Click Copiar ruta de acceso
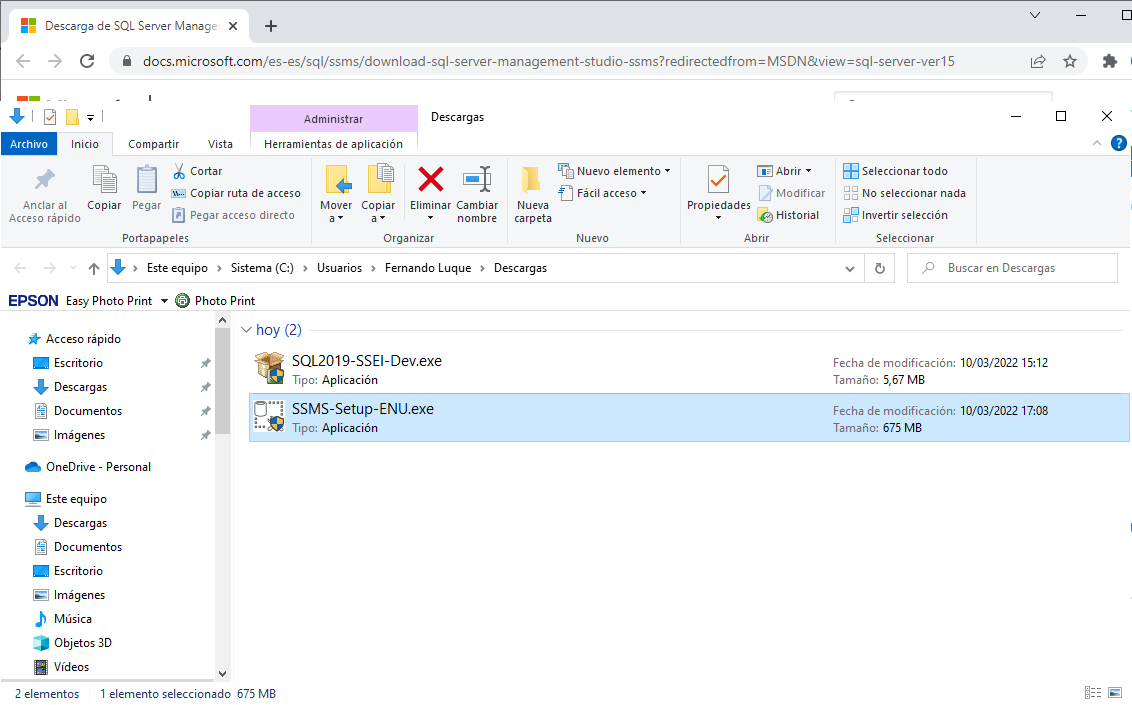Image resolution: width=1132 pixels, height=705 pixels. [x=236, y=193]
